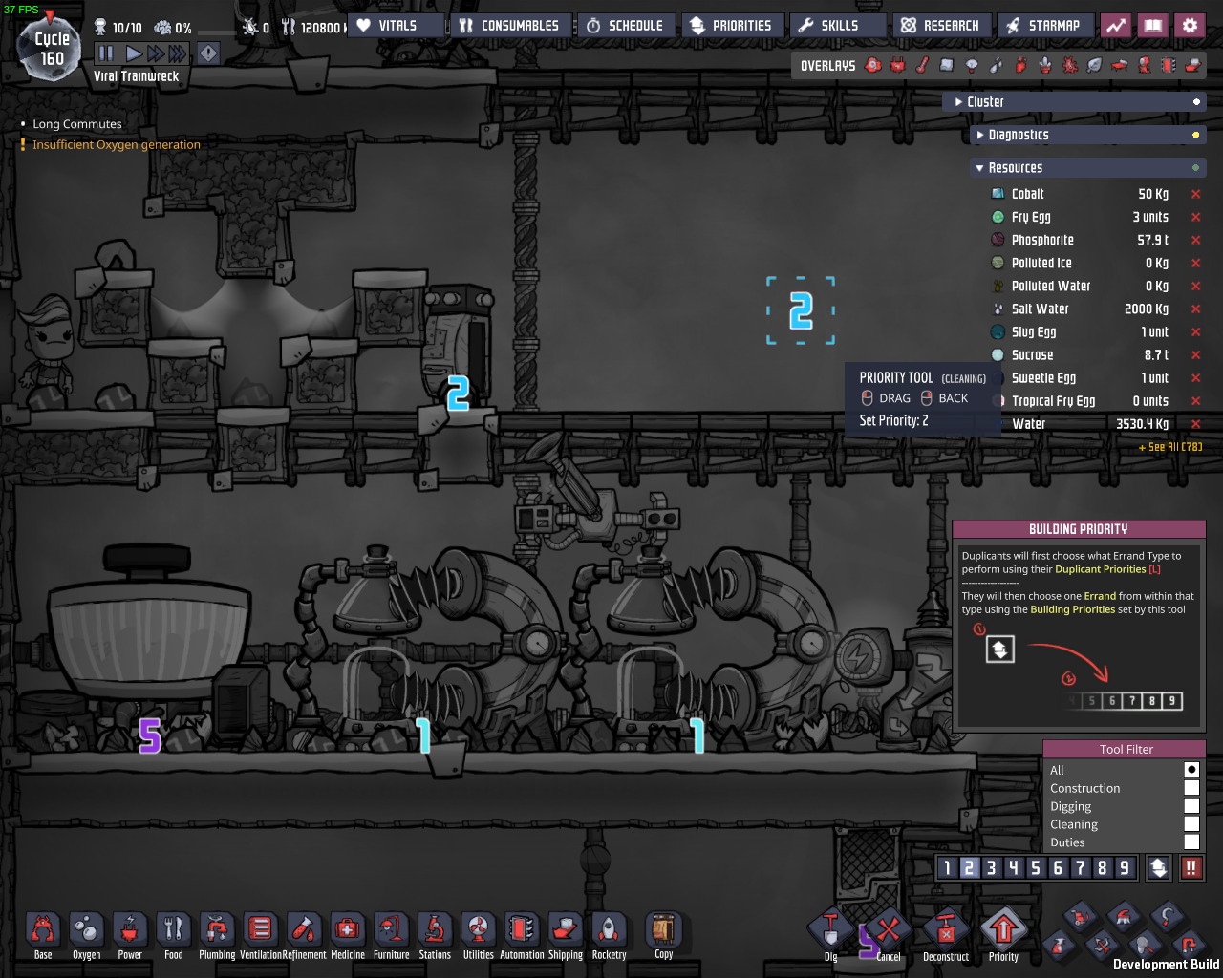The image size is (1223, 980).
Task: Open the Schedule screen
Action: 625,26
